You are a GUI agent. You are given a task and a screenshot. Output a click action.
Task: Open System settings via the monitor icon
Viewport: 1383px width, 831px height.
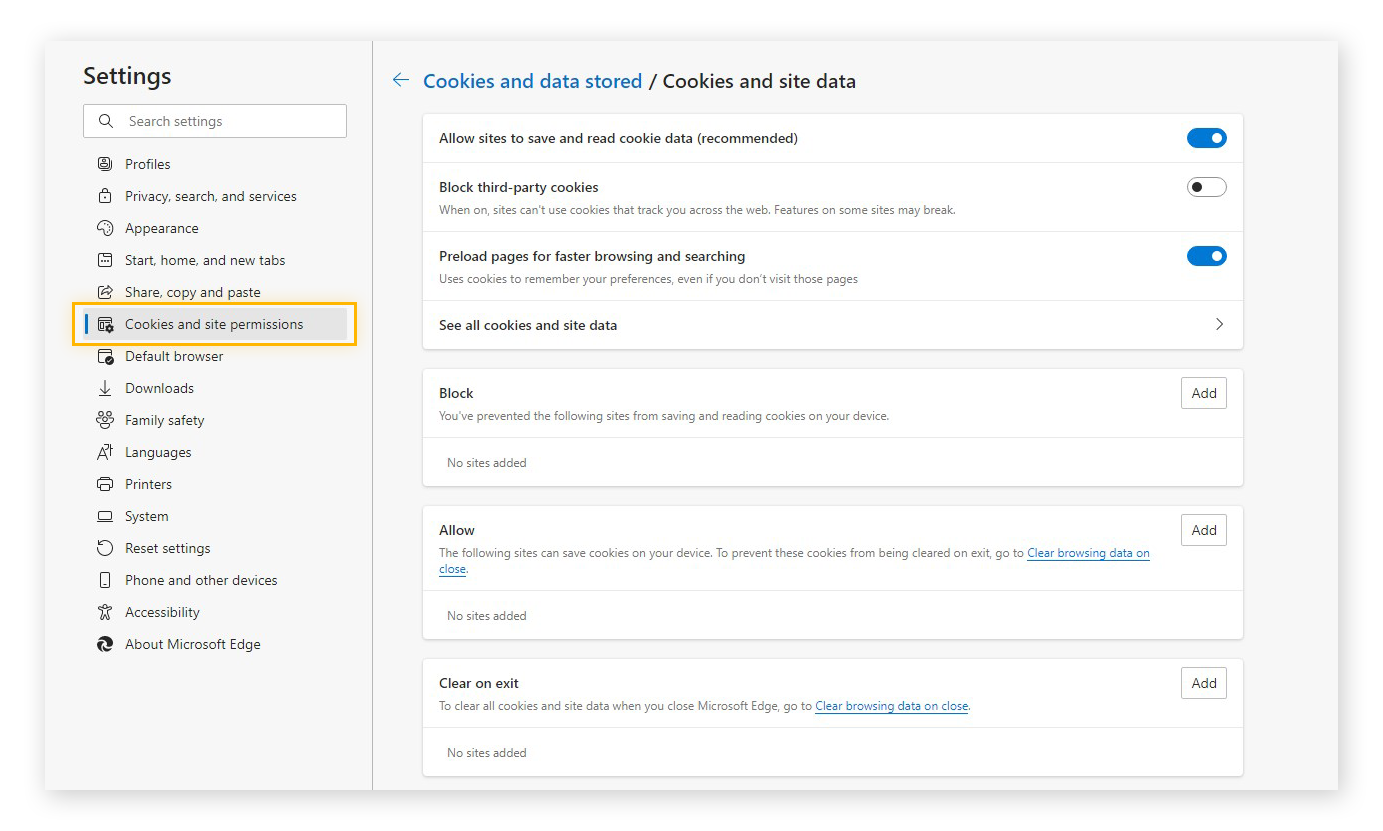click(104, 515)
